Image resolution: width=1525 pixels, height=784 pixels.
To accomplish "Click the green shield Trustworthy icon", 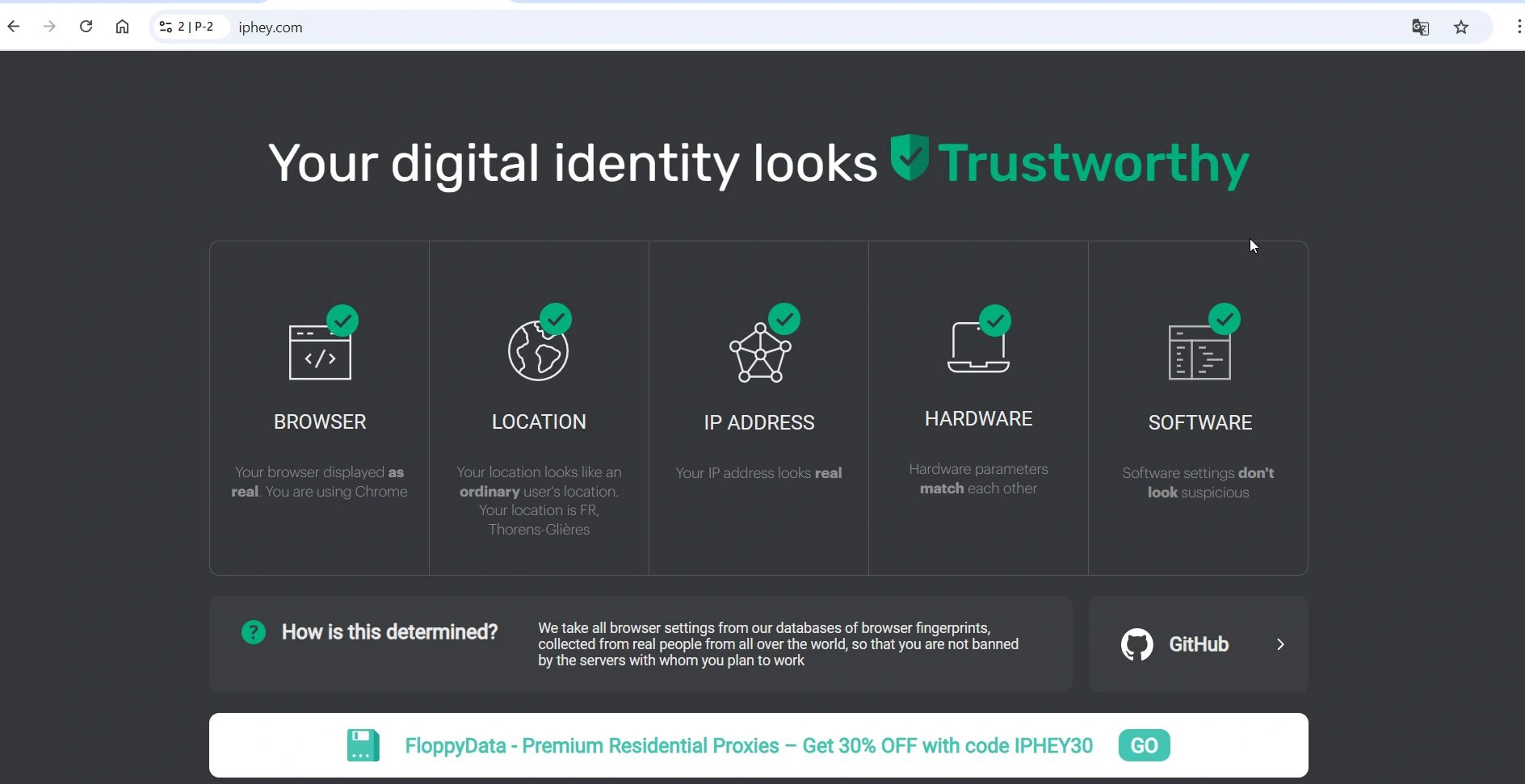I will click(910, 157).
